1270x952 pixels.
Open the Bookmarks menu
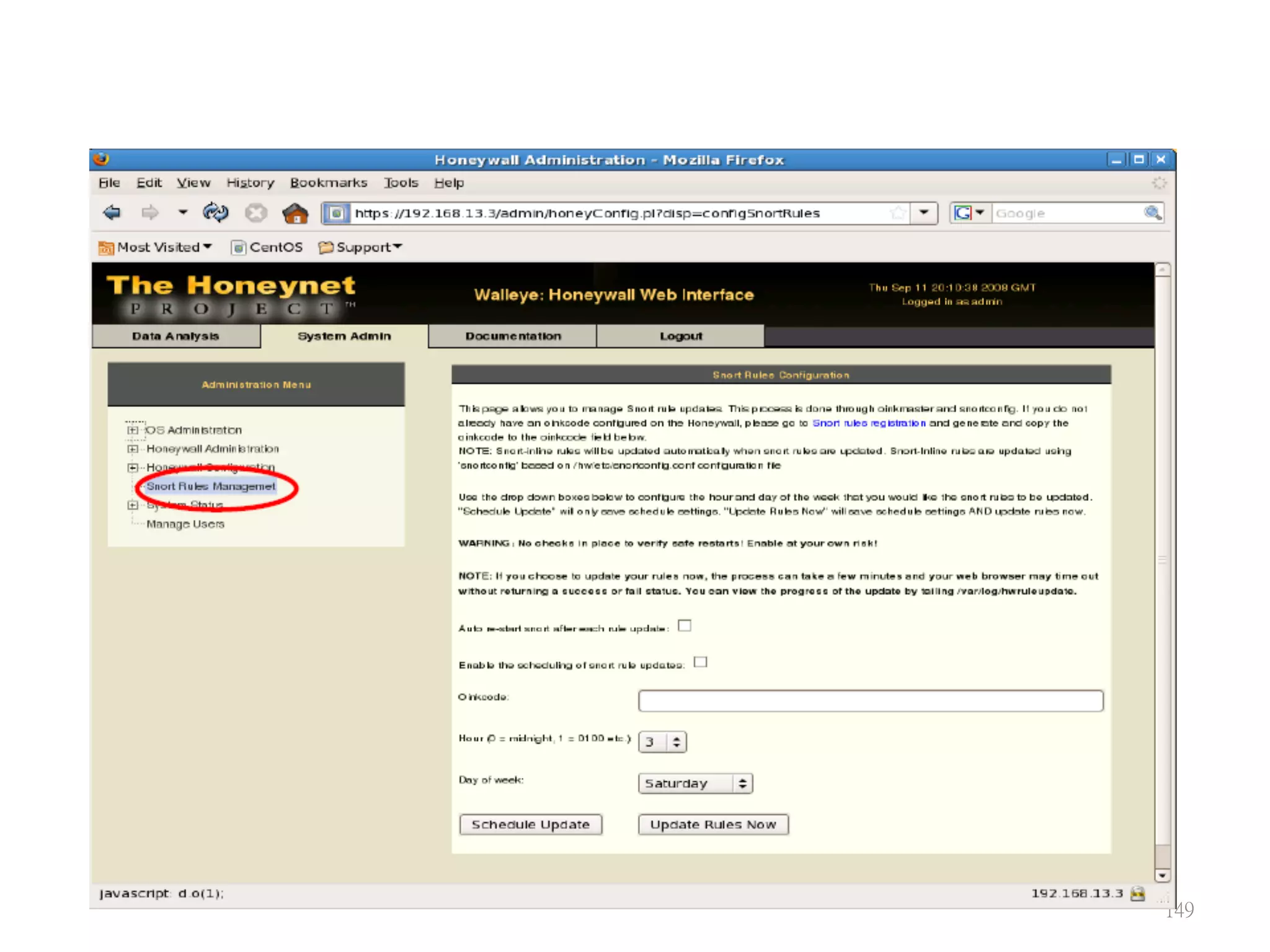(328, 183)
